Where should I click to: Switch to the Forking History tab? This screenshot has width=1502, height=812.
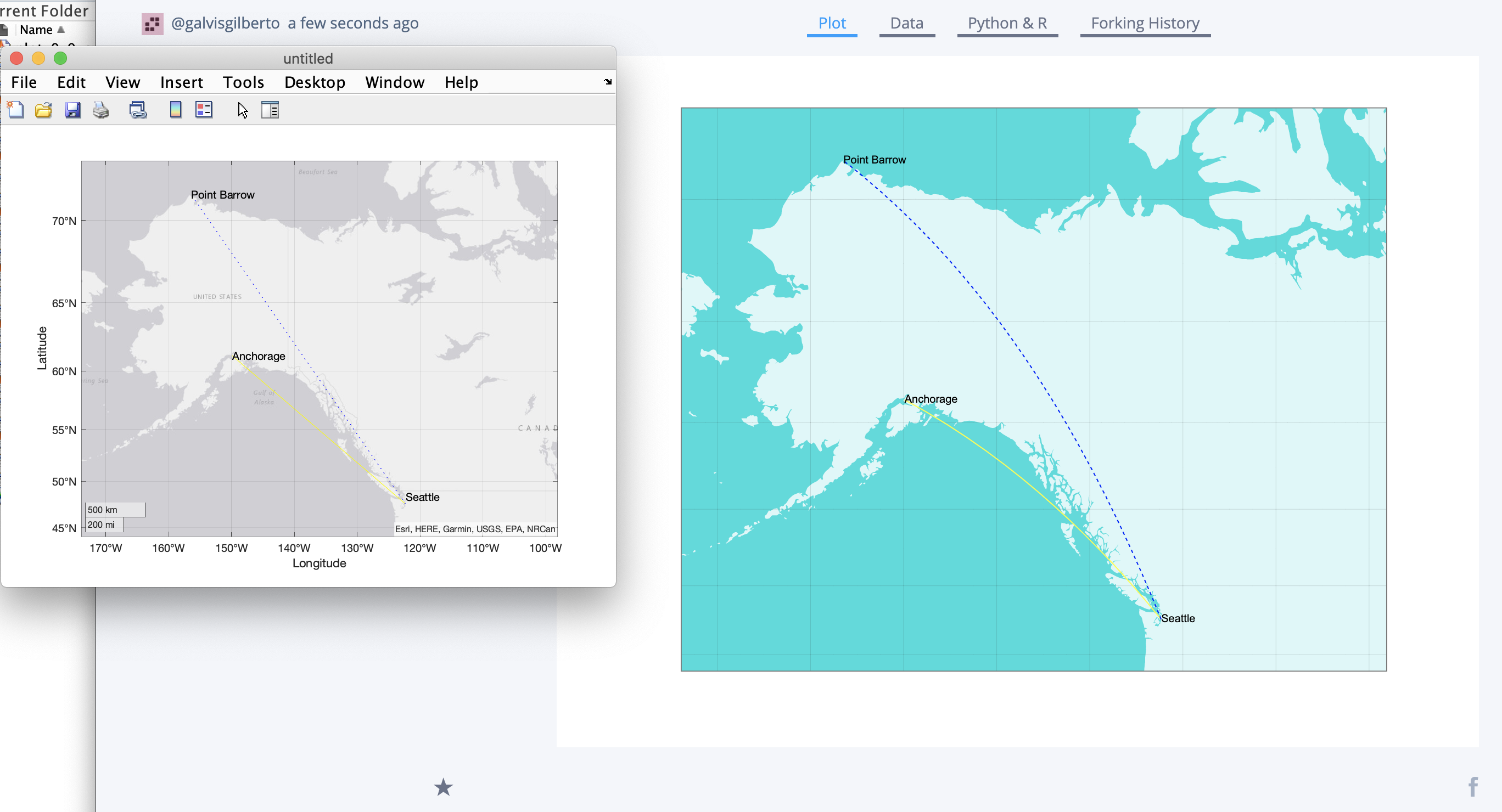click(1145, 23)
